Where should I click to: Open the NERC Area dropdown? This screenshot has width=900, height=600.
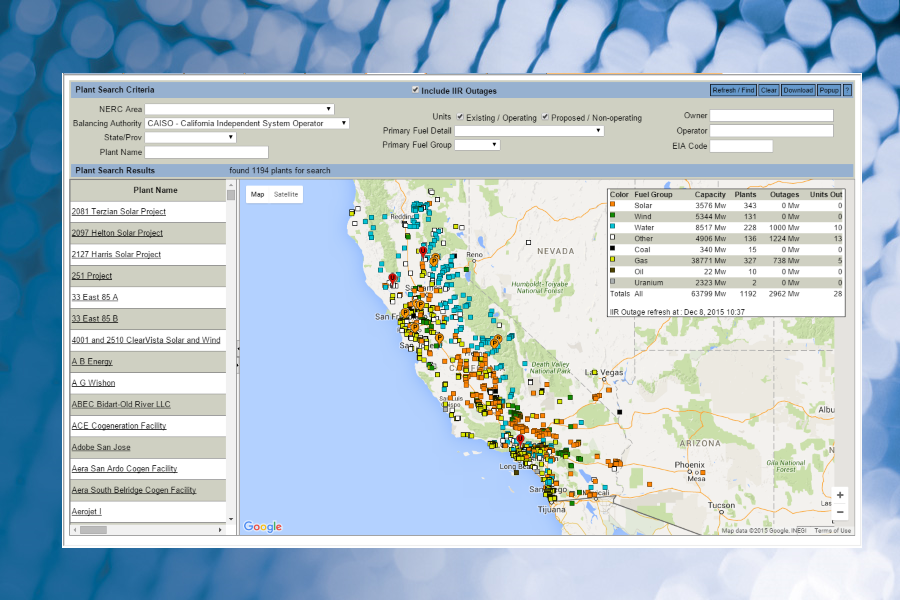click(x=239, y=109)
